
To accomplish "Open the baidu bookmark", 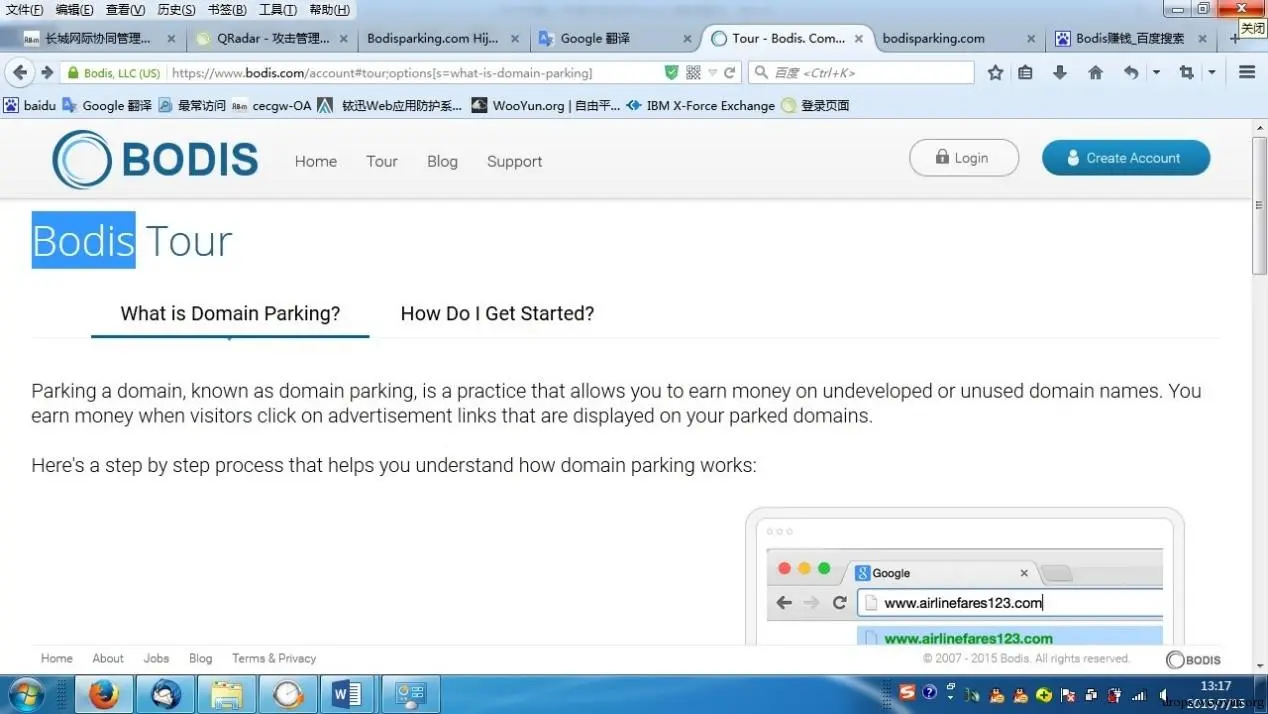I will [30, 105].
